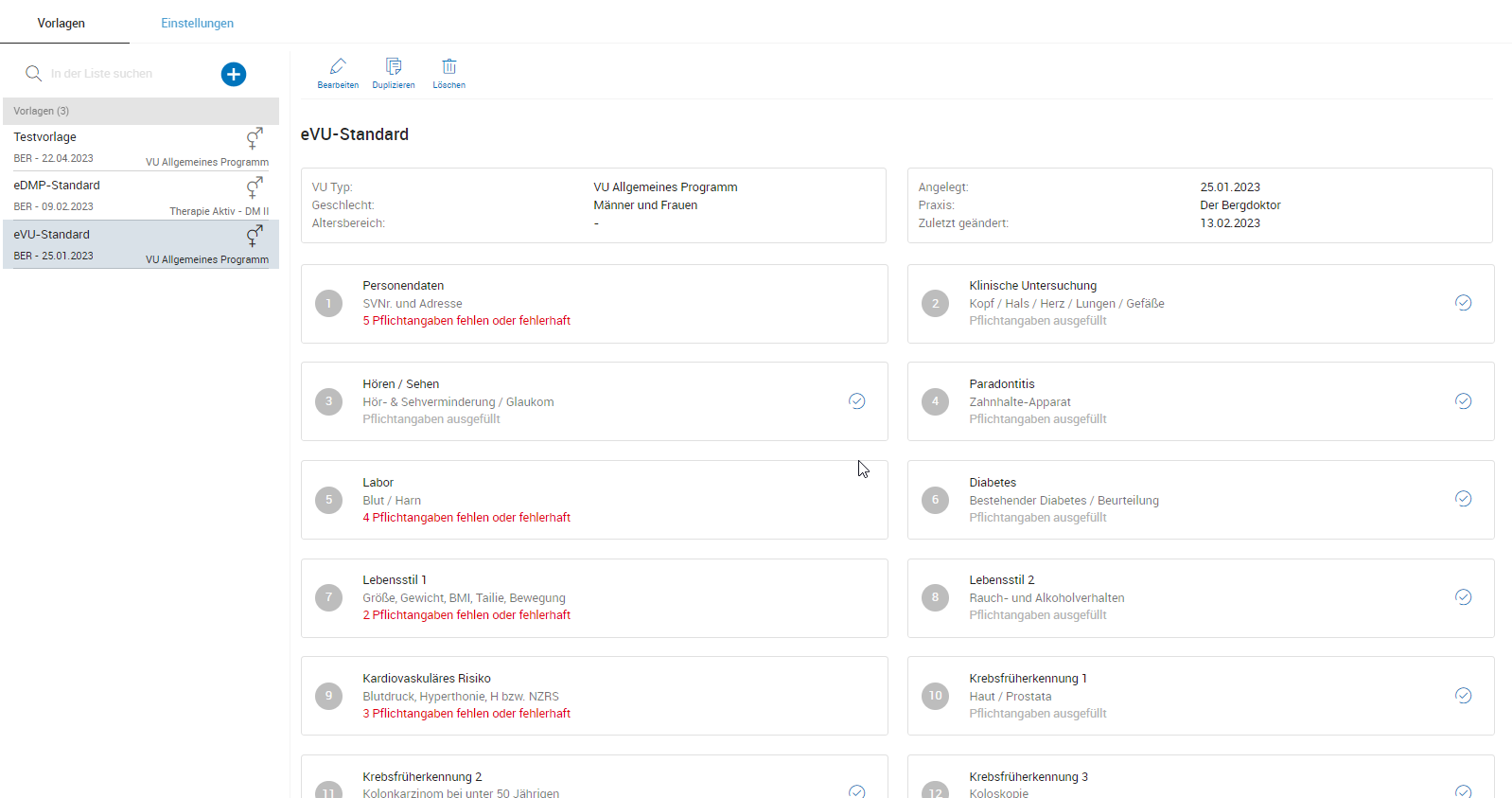Open Kardiovaskuläres Risiko section
1512x798 pixels.
[x=594, y=696]
